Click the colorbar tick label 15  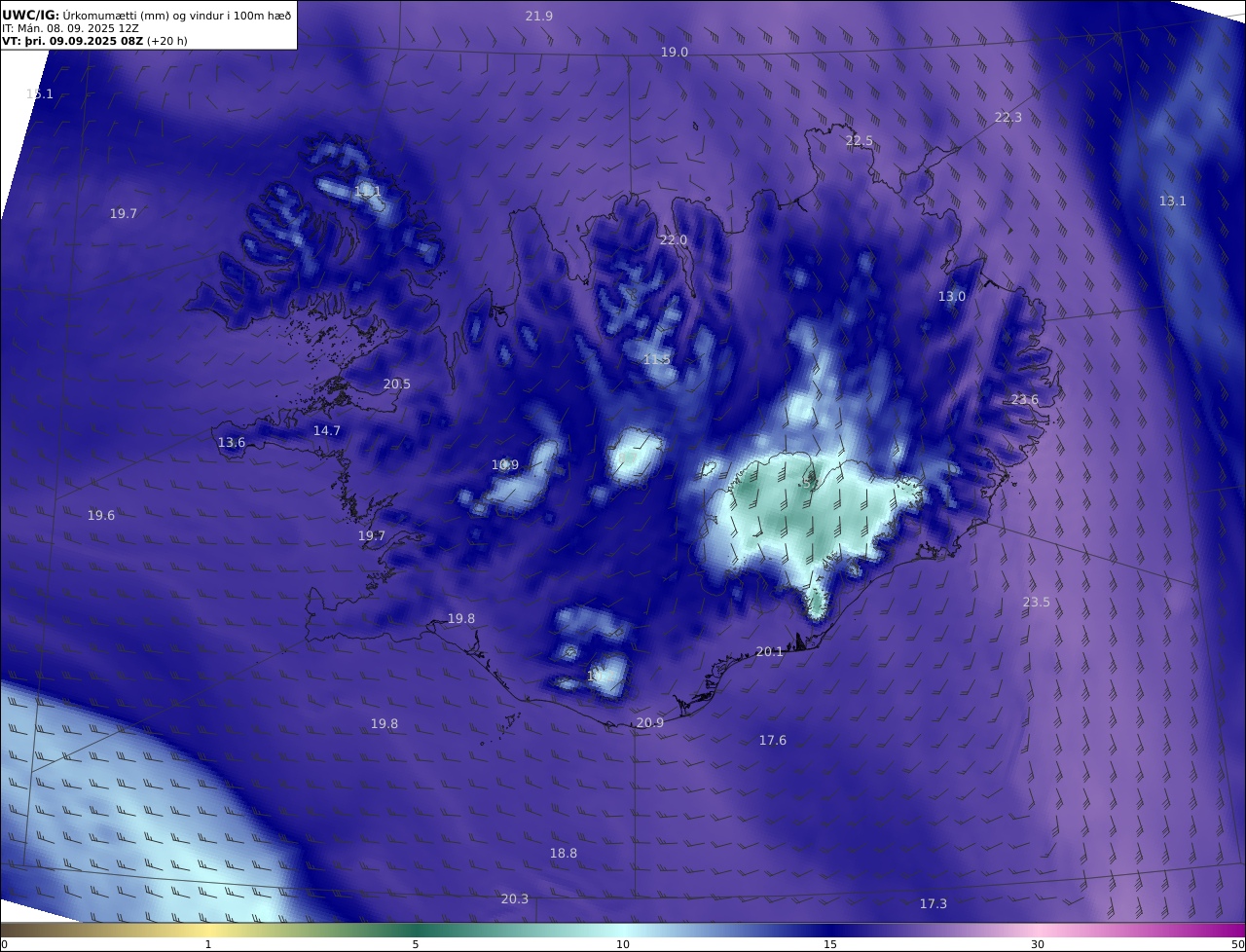click(830, 944)
